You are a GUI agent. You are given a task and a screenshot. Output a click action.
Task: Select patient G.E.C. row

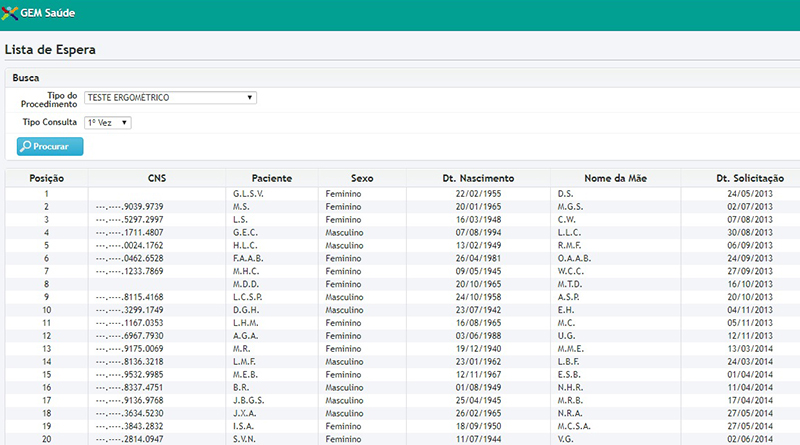coord(245,233)
